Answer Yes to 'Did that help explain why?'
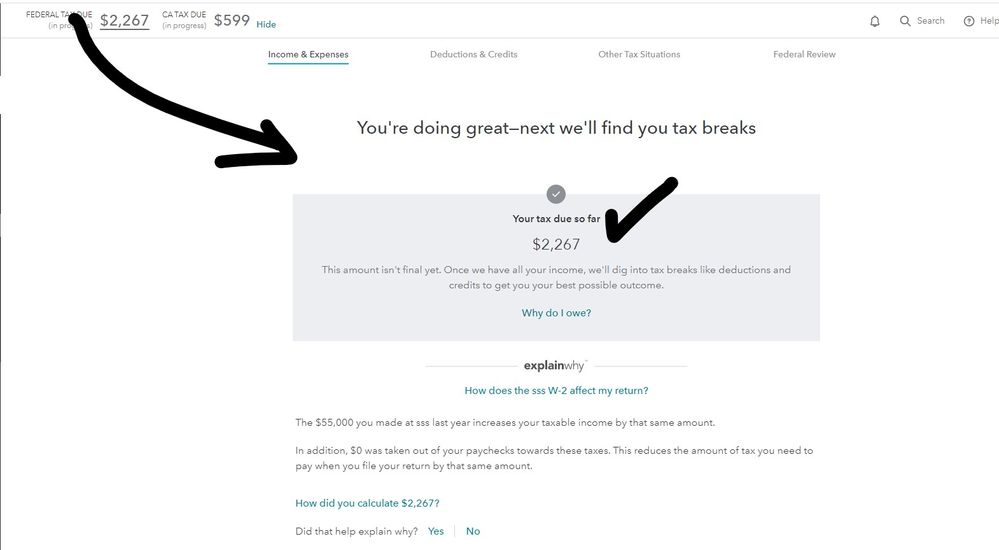Screen dimensions: 999x550 tap(436, 531)
